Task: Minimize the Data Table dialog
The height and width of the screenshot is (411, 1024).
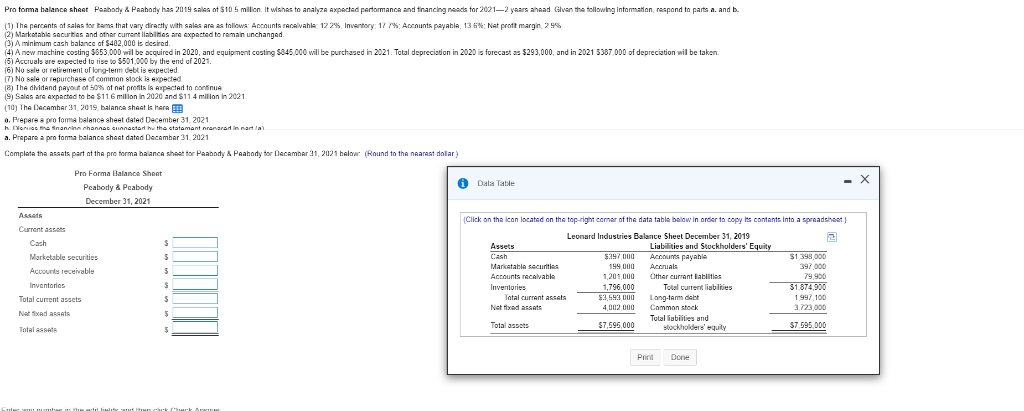Action: 847,181
